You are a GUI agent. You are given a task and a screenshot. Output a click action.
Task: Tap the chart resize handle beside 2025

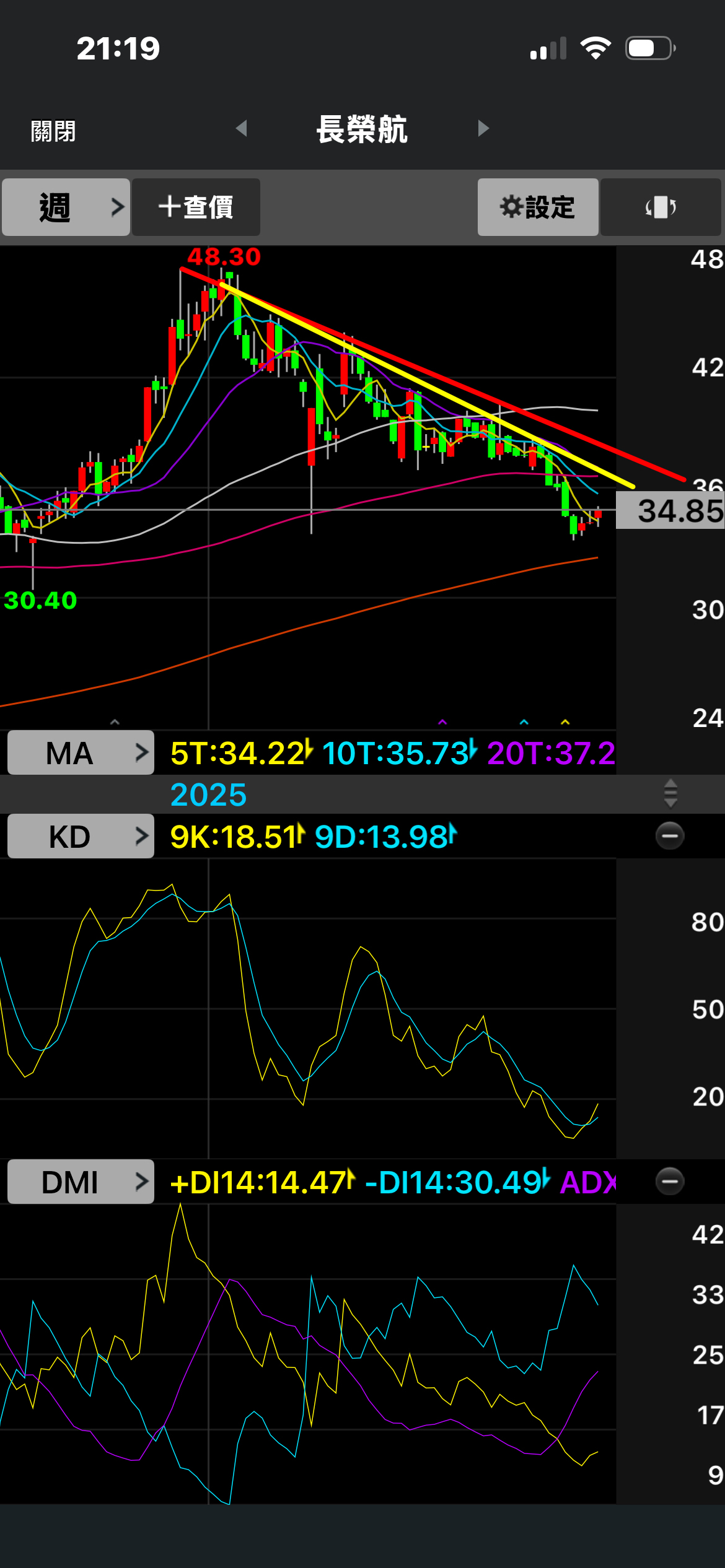[x=670, y=794]
